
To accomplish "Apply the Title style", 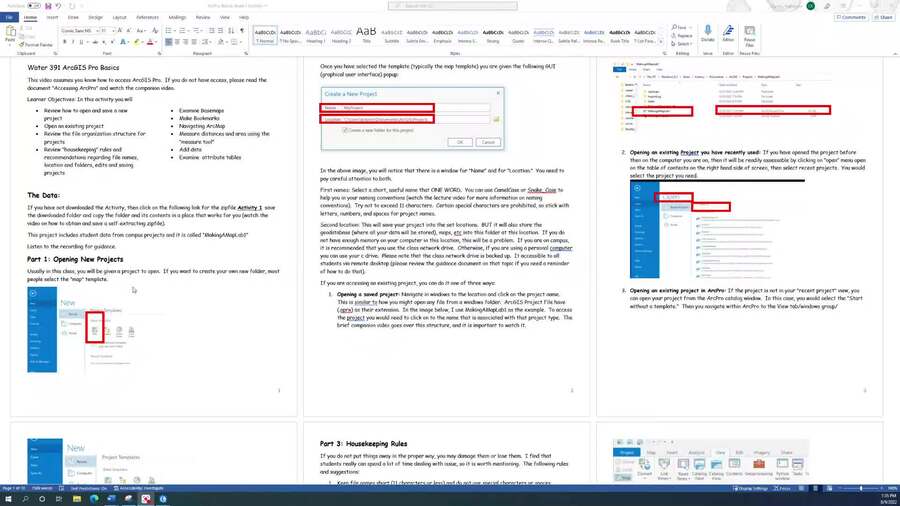I will pyautogui.click(x=366, y=35).
